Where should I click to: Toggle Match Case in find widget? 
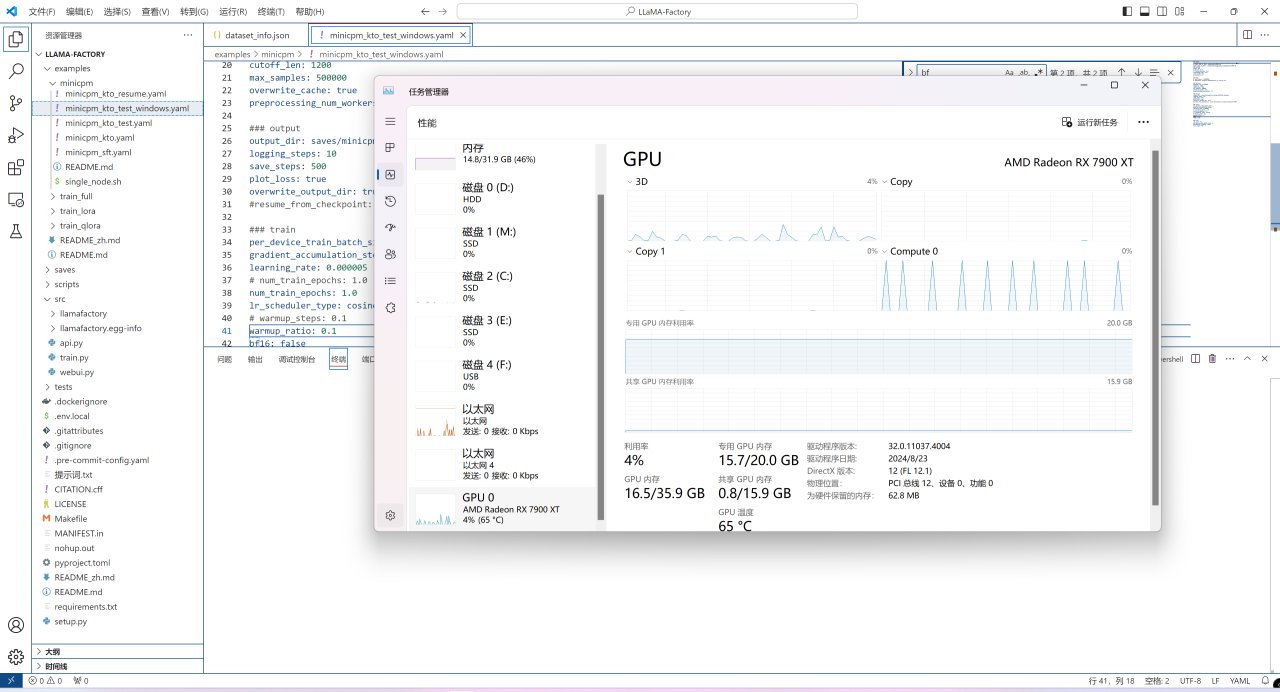[x=1010, y=73]
